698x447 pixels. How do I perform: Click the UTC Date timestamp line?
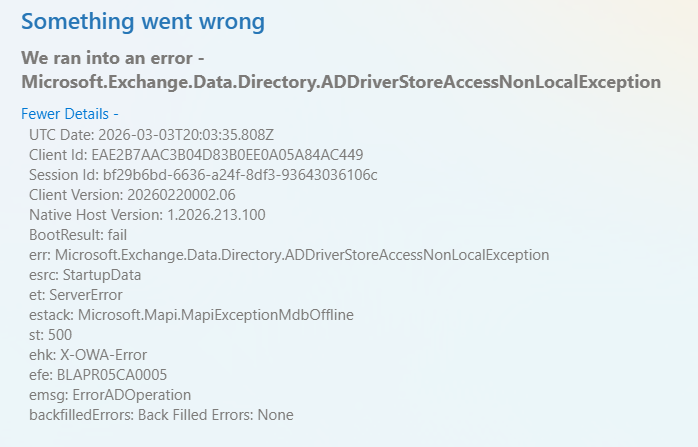coord(149,134)
